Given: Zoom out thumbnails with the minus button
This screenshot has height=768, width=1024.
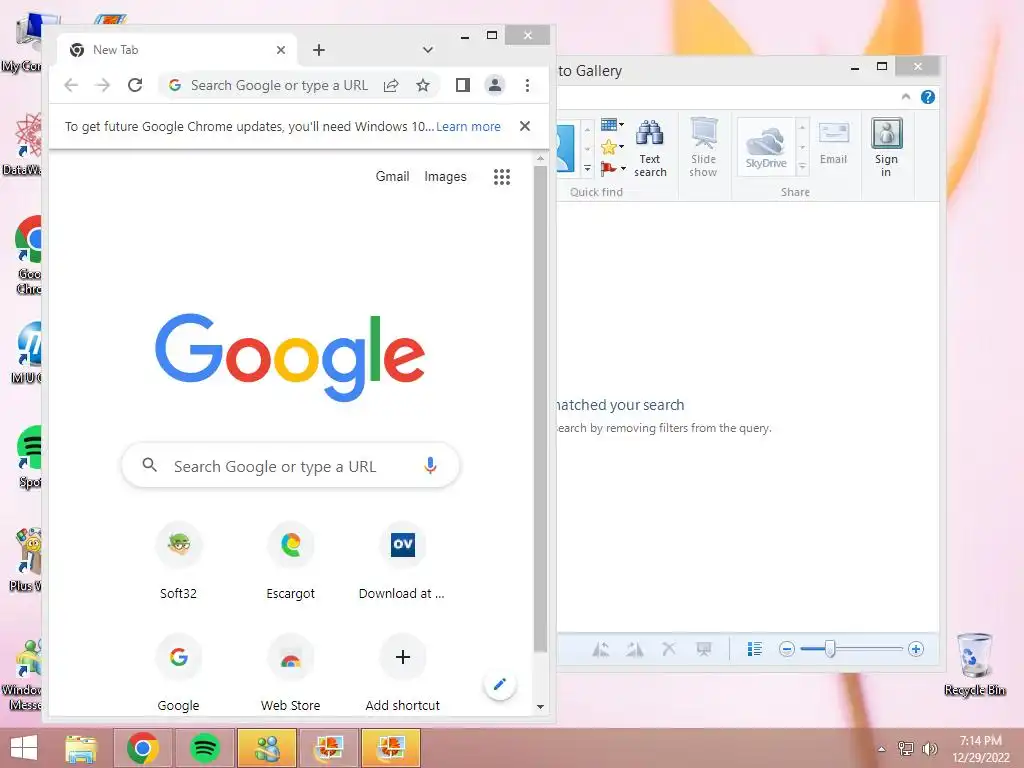Looking at the screenshot, I should coord(787,649).
